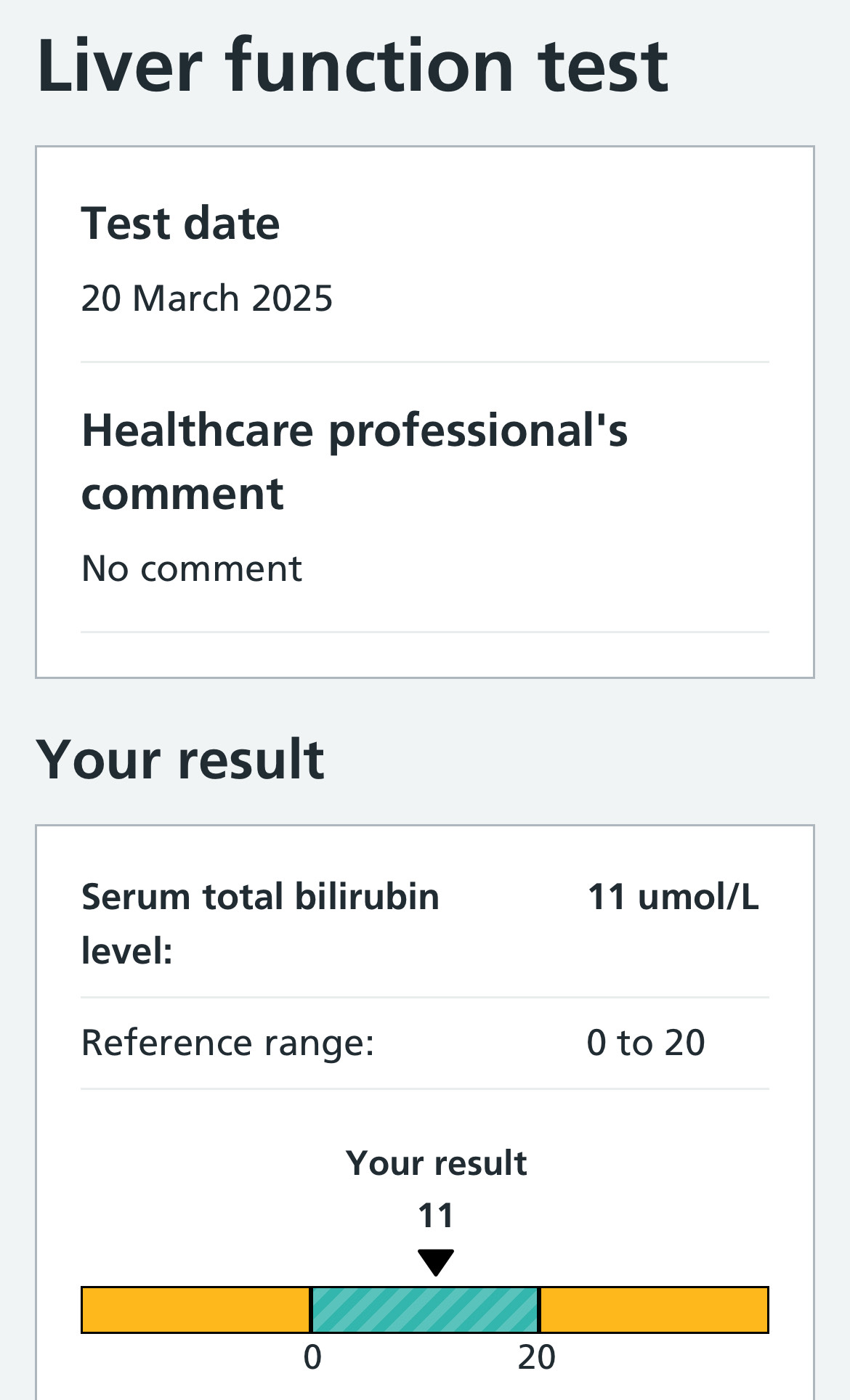Click the 'Healthcare professional's comment' heading
Image resolution: width=850 pixels, height=1400 pixels.
(x=354, y=461)
